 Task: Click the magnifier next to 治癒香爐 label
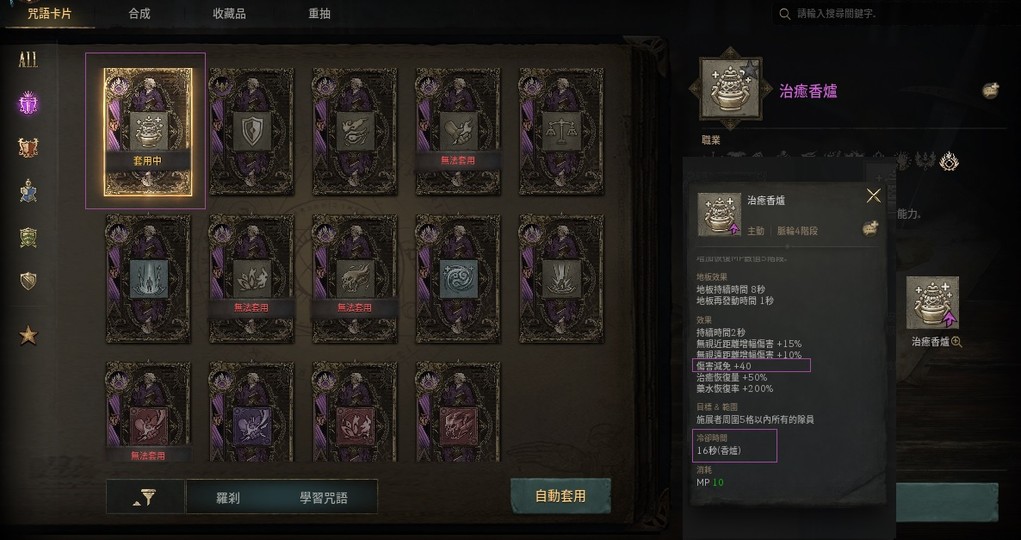[x=957, y=341]
